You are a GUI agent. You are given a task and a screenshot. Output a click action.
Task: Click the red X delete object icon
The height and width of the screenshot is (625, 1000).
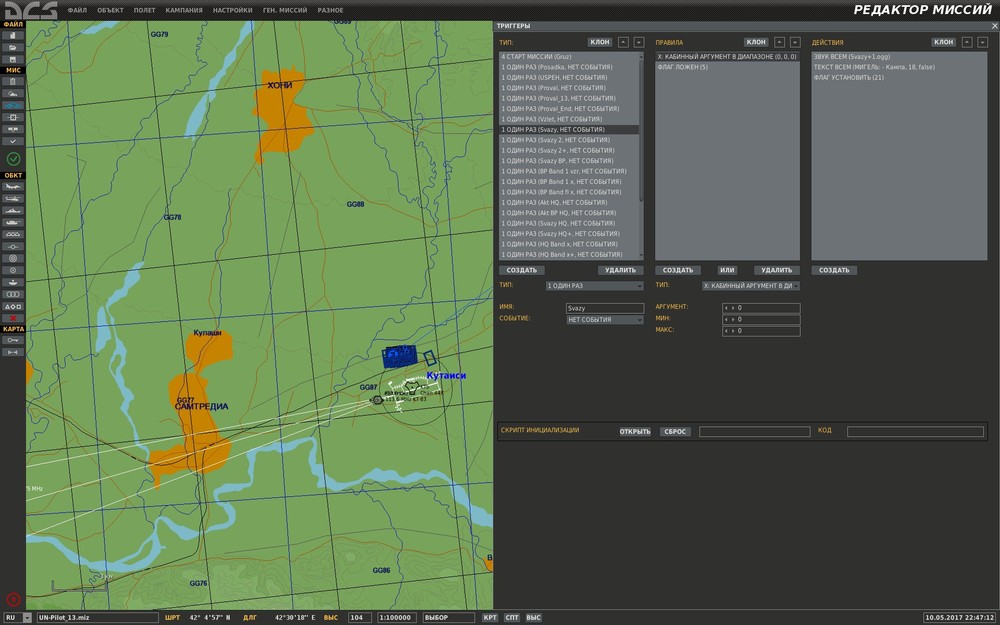point(13,318)
